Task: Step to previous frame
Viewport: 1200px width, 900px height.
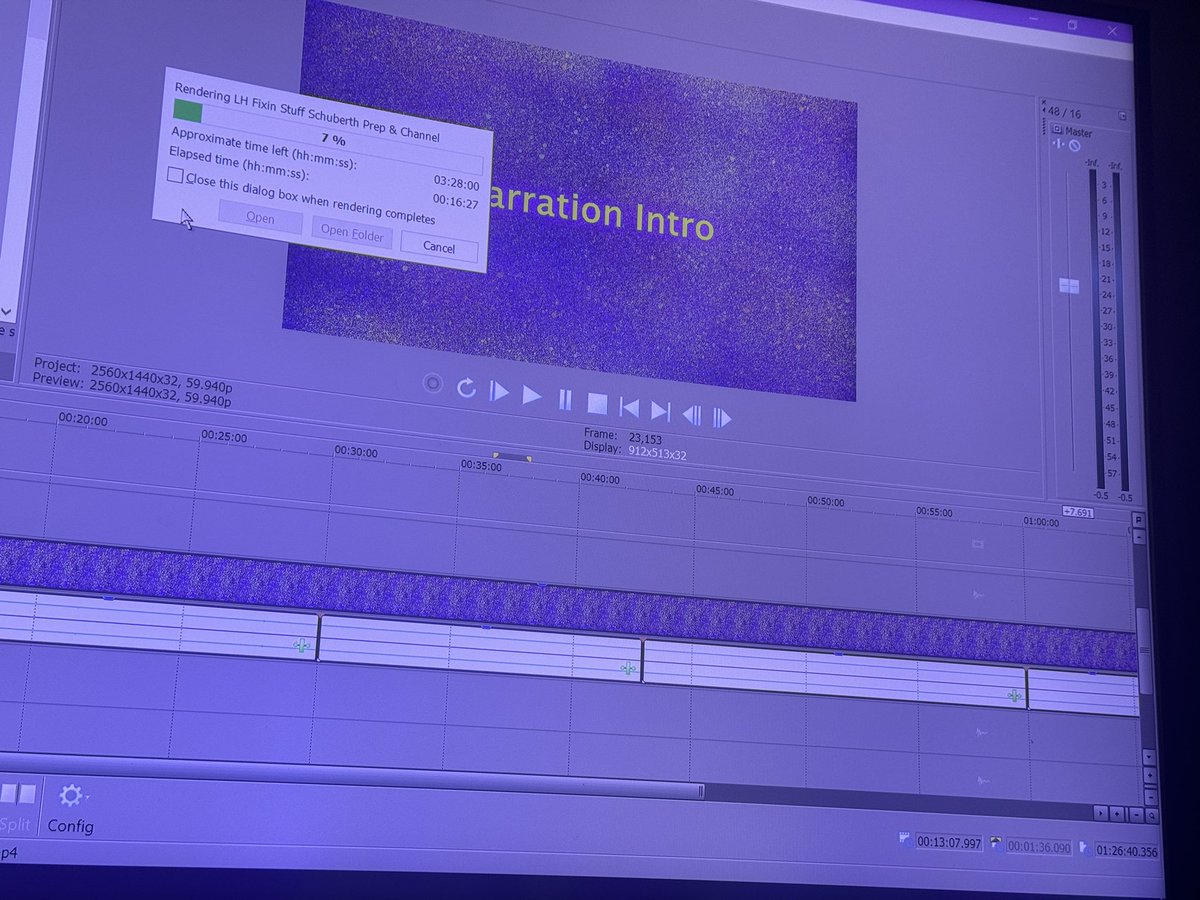Action: click(691, 414)
